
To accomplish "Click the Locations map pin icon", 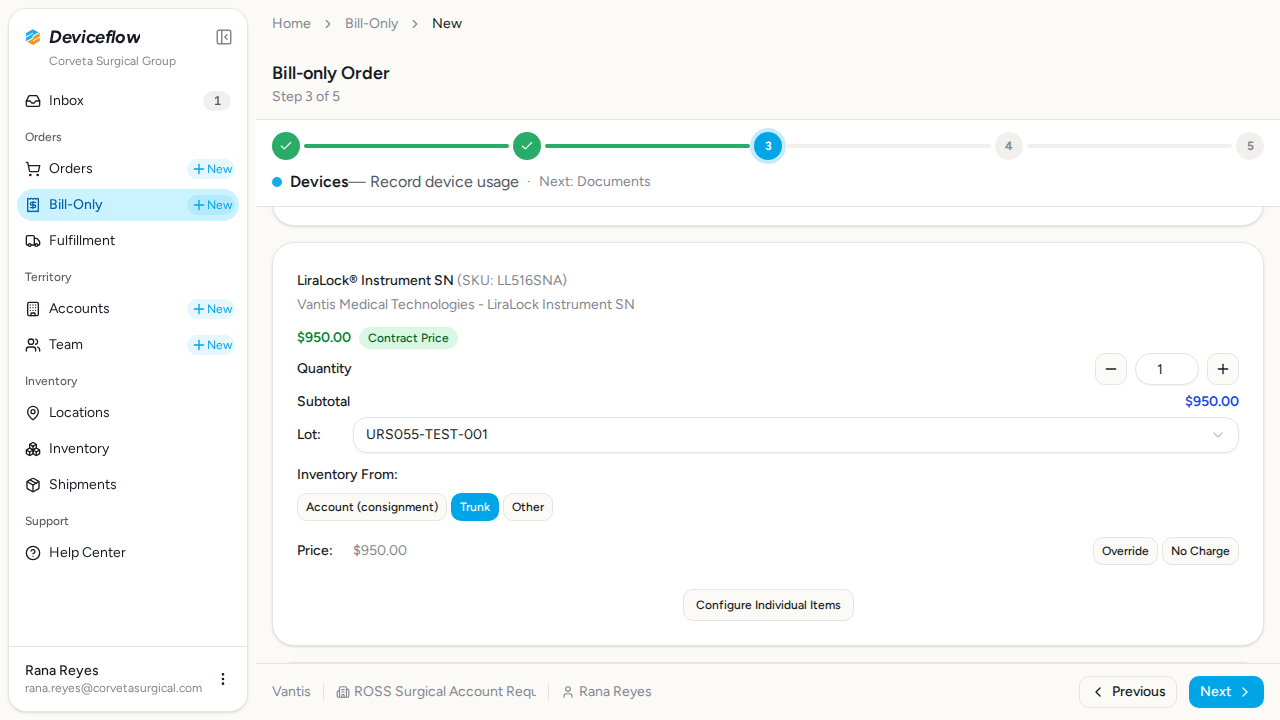I will pyautogui.click(x=33, y=413).
